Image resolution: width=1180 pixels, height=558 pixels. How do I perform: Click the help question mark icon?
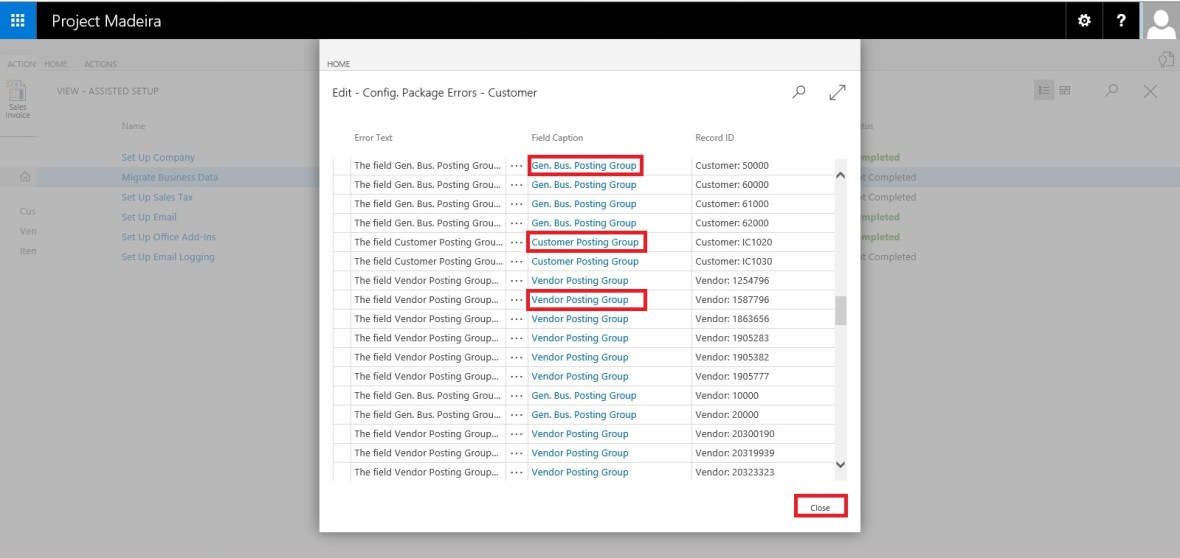(1121, 21)
